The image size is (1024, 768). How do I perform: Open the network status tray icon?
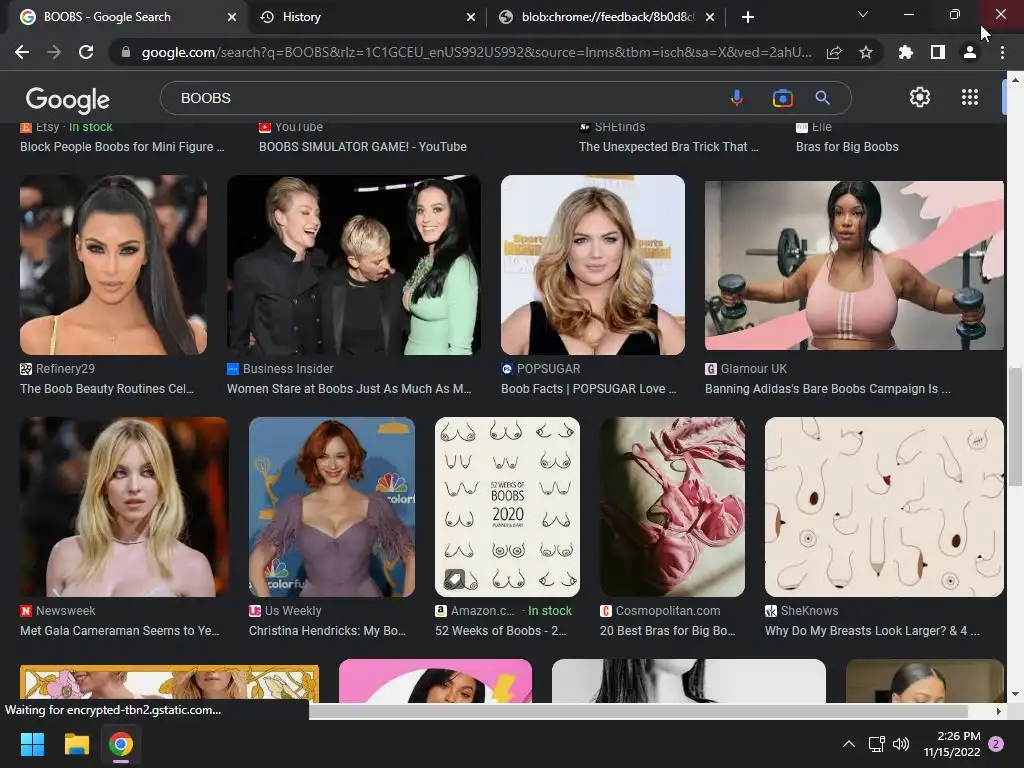pos(876,744)
